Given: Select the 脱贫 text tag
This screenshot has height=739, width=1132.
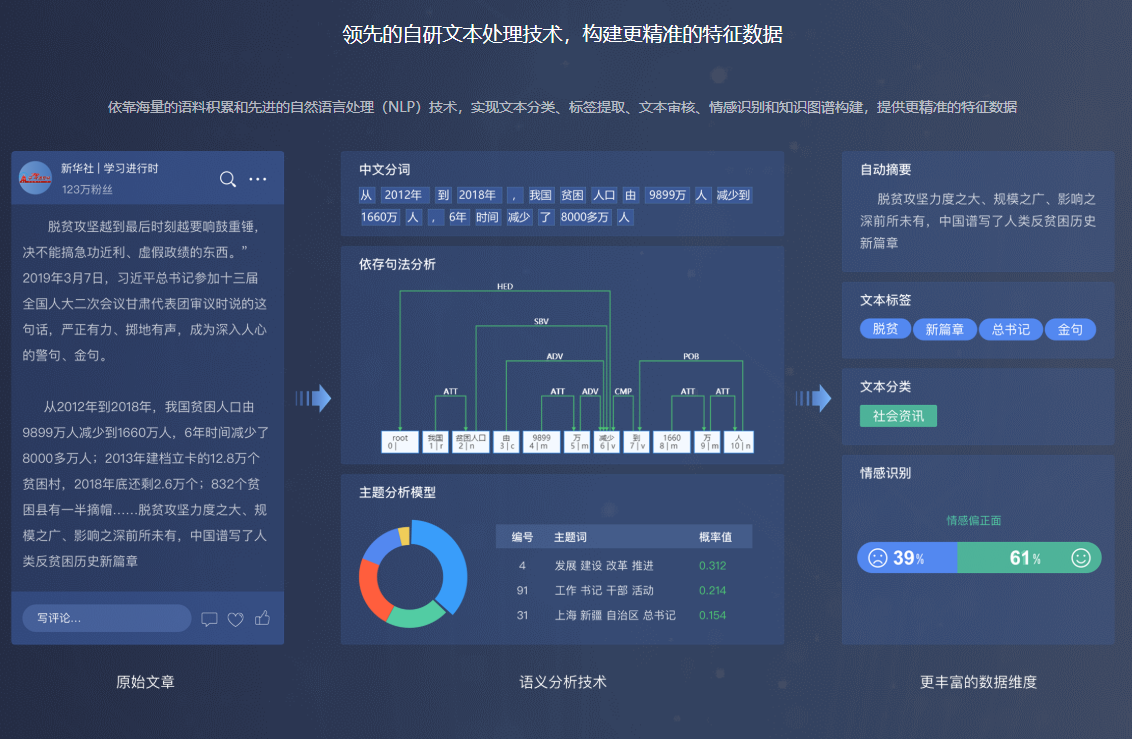Looking at the screenshot, I should tap(885, 329).
